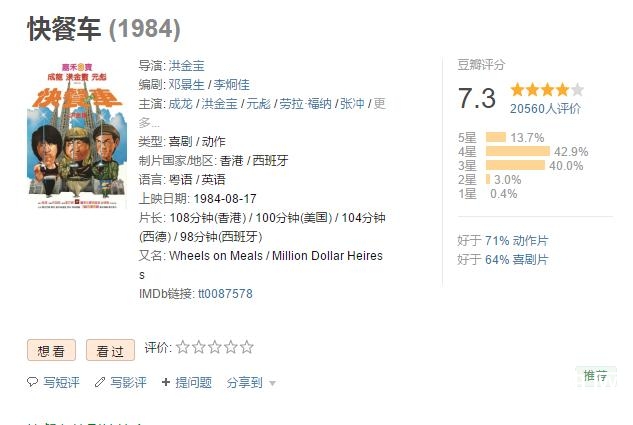Give the movie five stars
633x425 pixels.
[x=246, y=348]
